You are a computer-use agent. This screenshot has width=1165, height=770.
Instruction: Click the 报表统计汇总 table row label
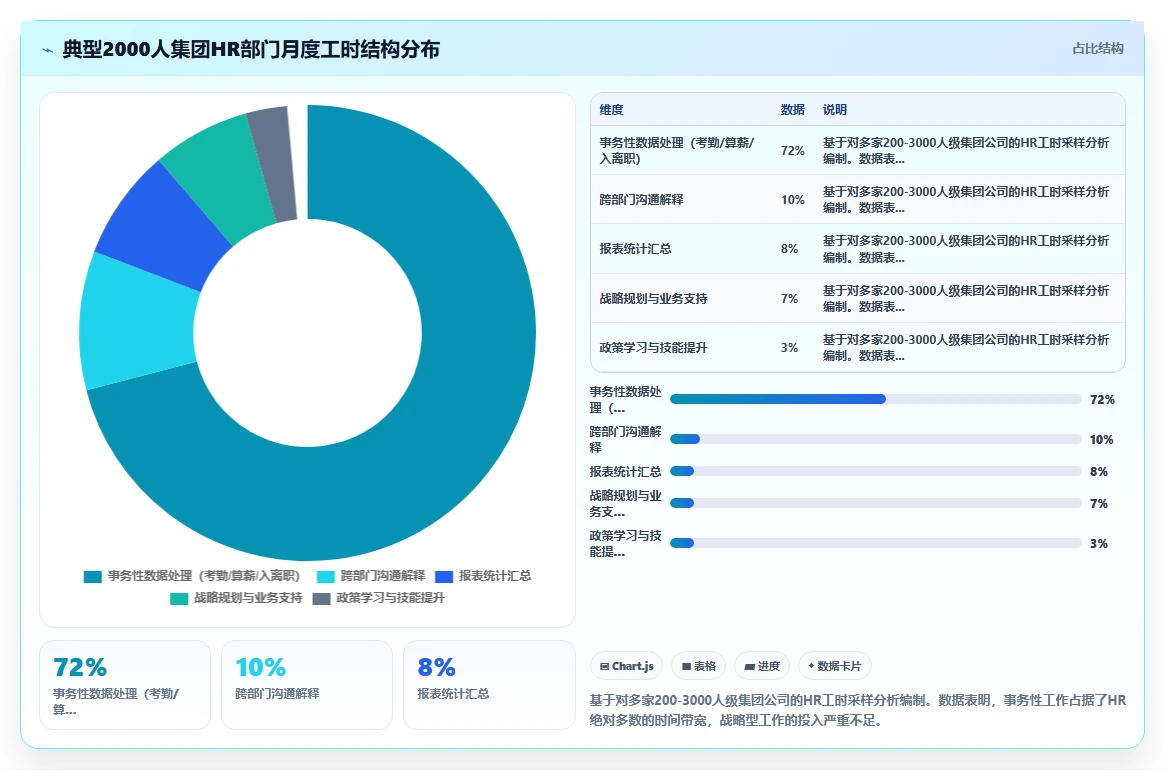tap(635, 248)
